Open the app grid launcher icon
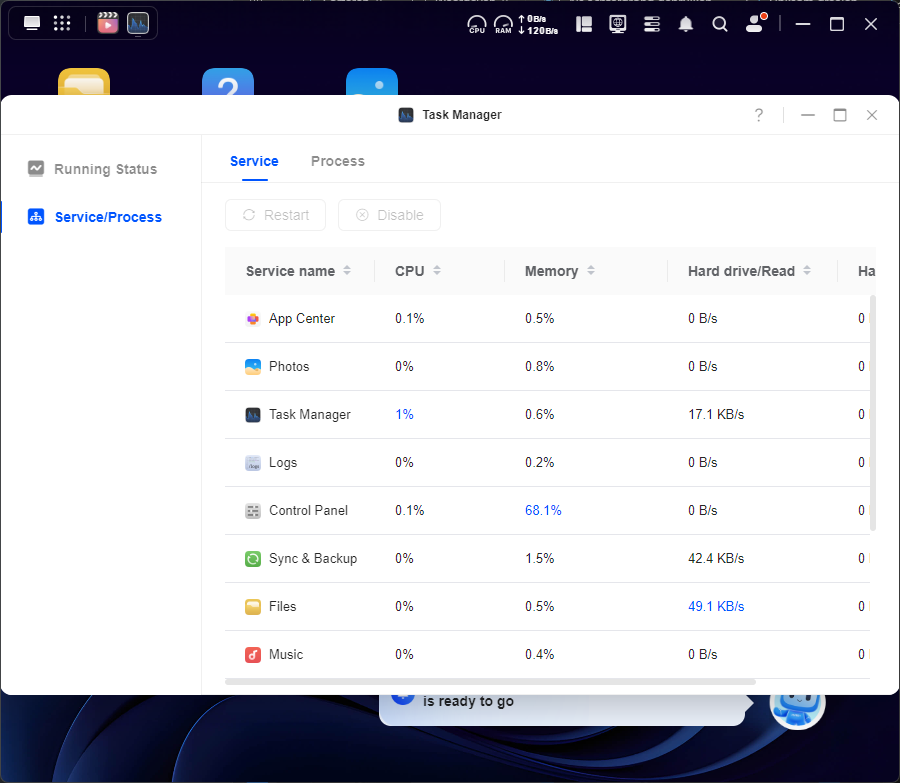900x783 pixels. 62,24
